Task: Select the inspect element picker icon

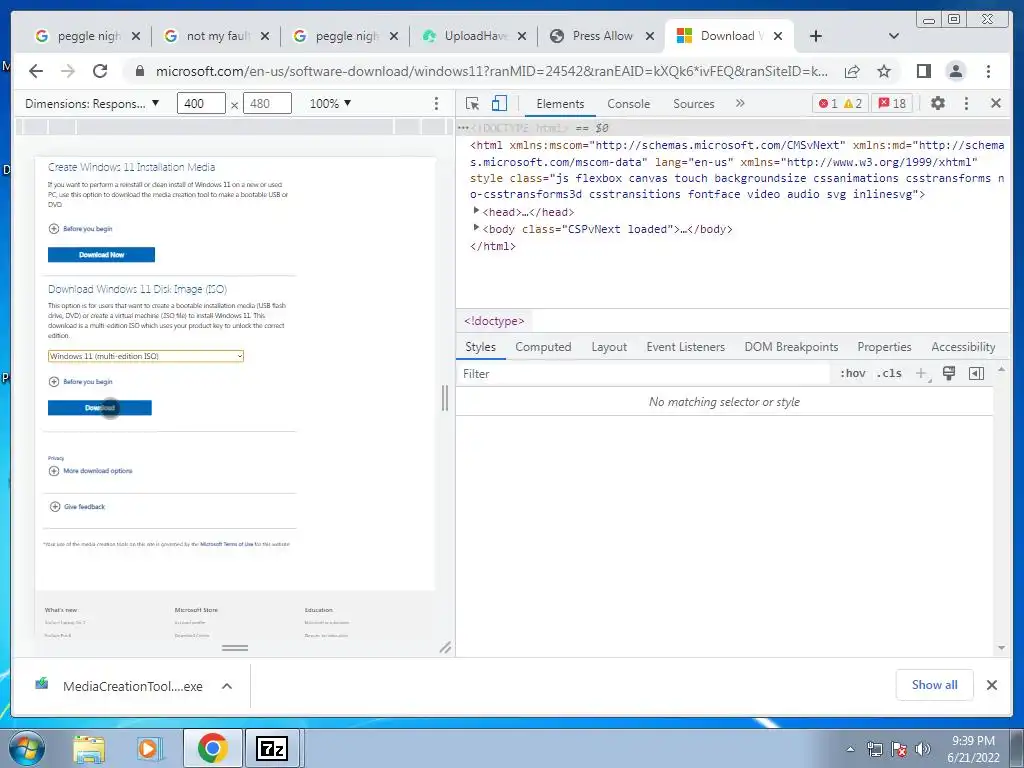Action: coord(472,103)
